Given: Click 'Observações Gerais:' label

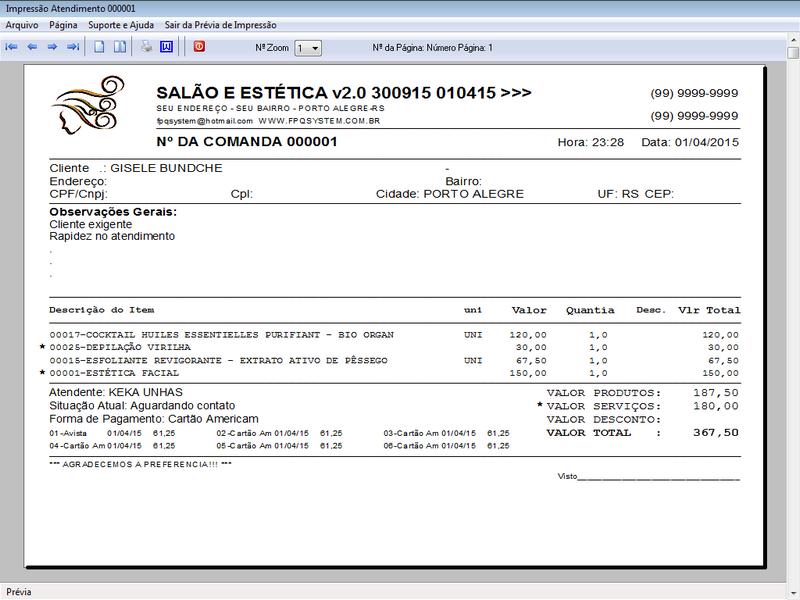Looking at the screenshot, I should tap(113, 212).
